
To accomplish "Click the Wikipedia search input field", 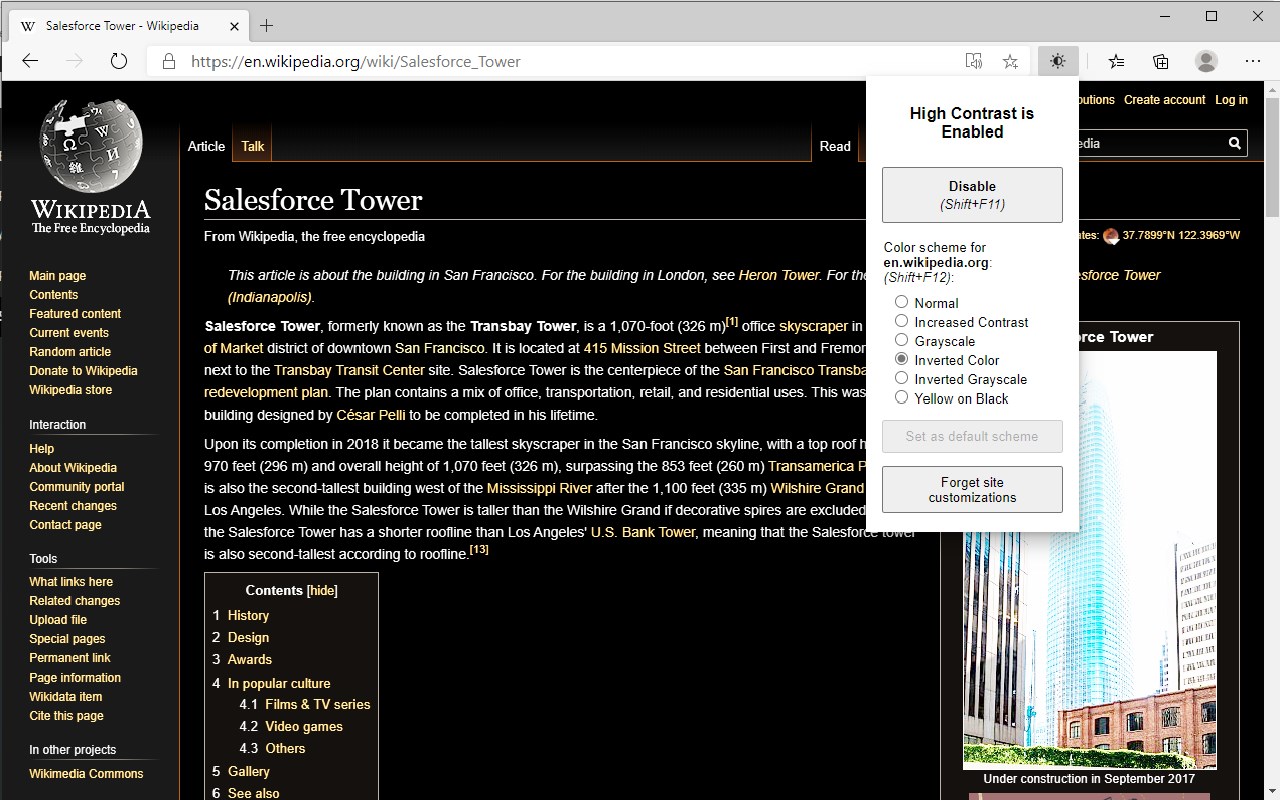I will tap(1150, 143).
